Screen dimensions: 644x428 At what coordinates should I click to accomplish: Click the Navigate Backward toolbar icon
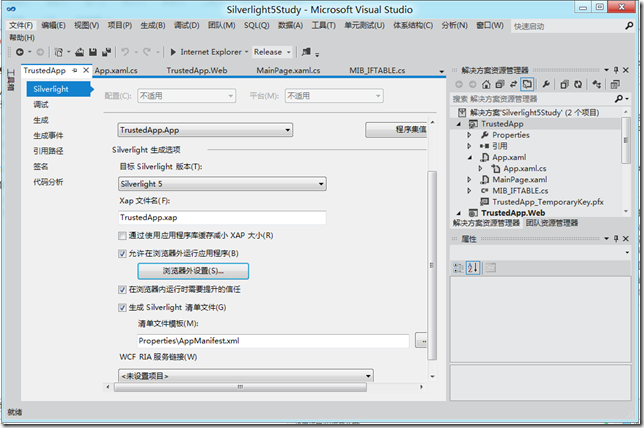click(x=19, y=52)
